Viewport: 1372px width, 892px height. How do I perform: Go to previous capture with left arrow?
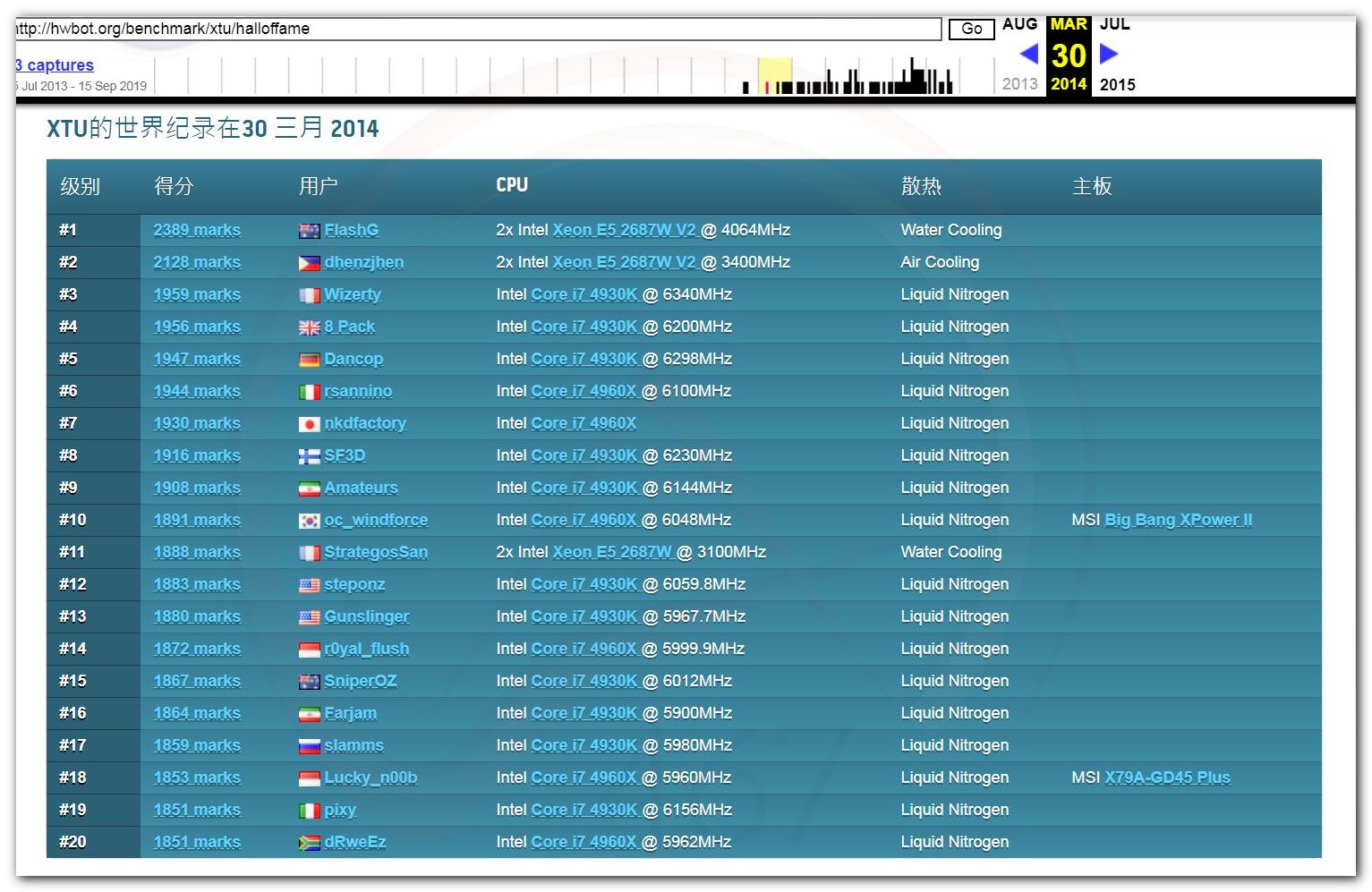pos(1029,54)
